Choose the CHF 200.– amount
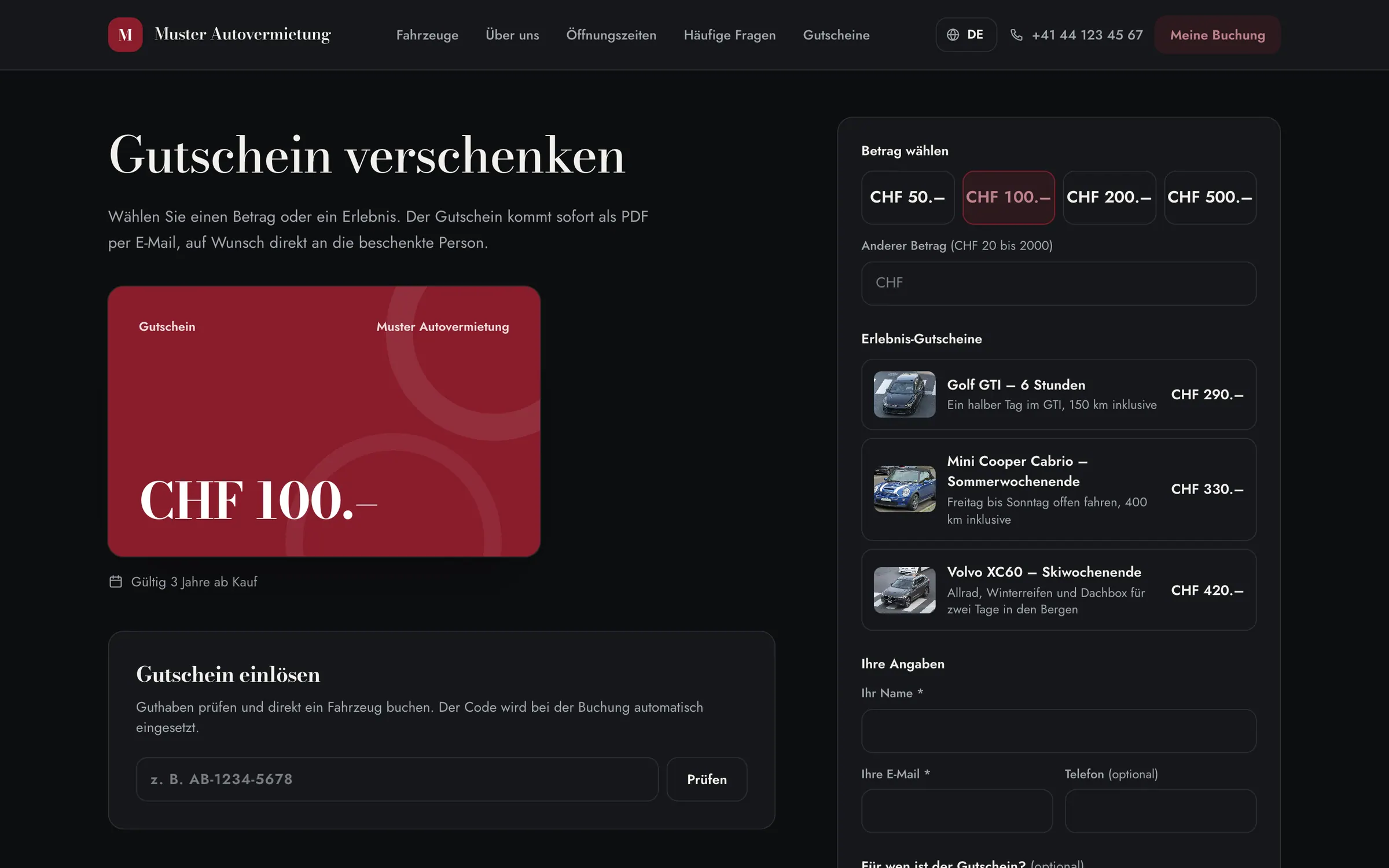This screenshot has width=1389, height=868. pyautogui.click(x=1109, y=197)
